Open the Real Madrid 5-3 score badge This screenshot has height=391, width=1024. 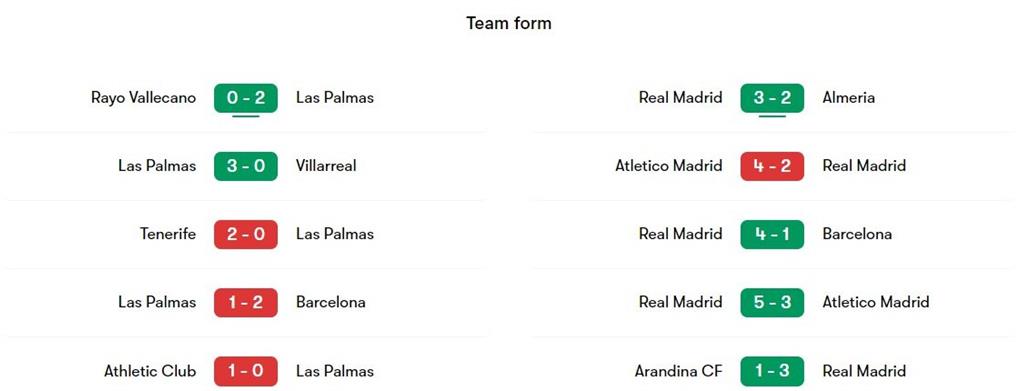pos(772,302)
